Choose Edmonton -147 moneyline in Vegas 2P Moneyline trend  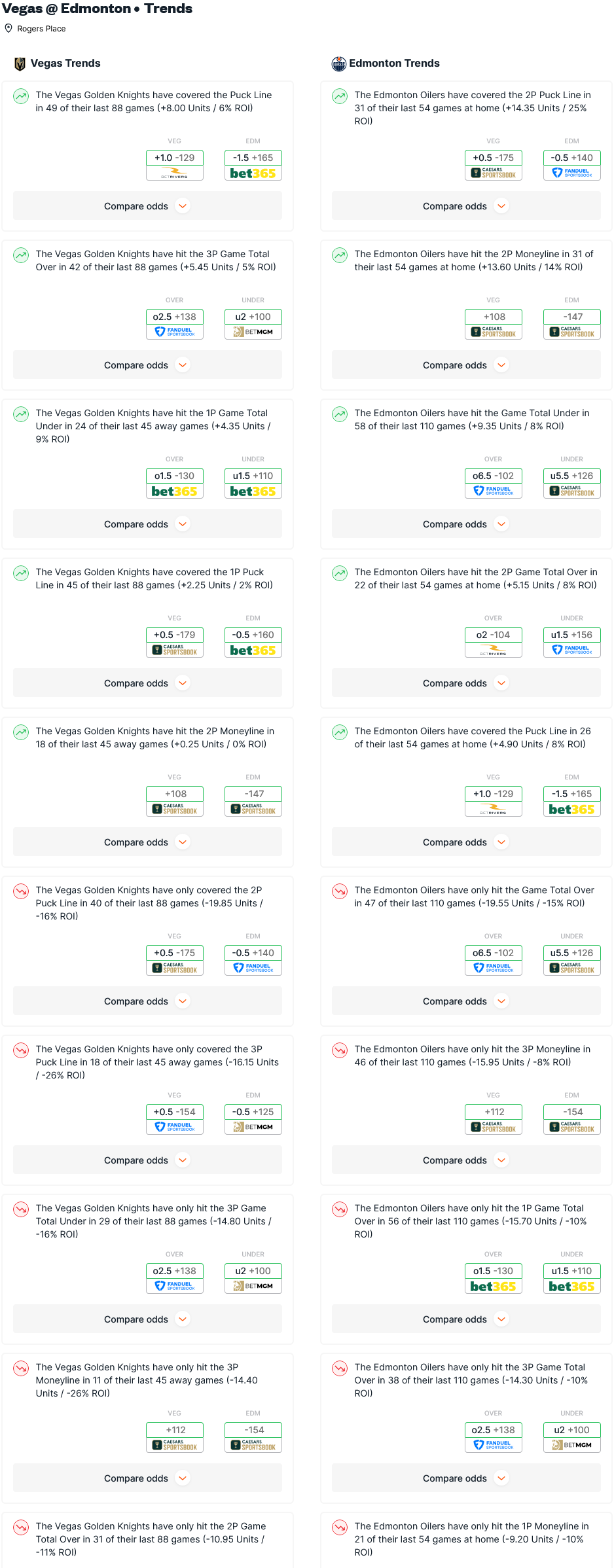[253, 794]
